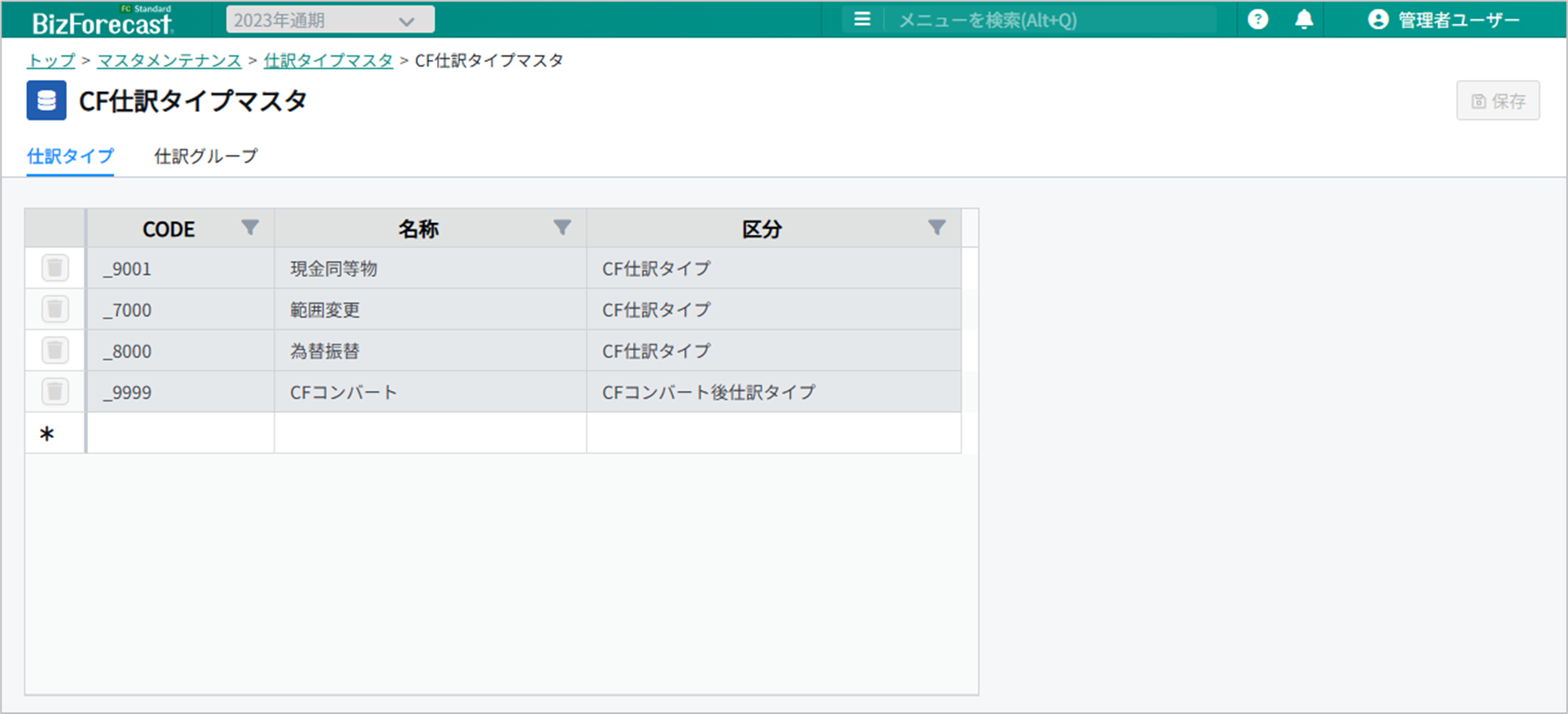Click the 保存 button

coord(1498,101)
